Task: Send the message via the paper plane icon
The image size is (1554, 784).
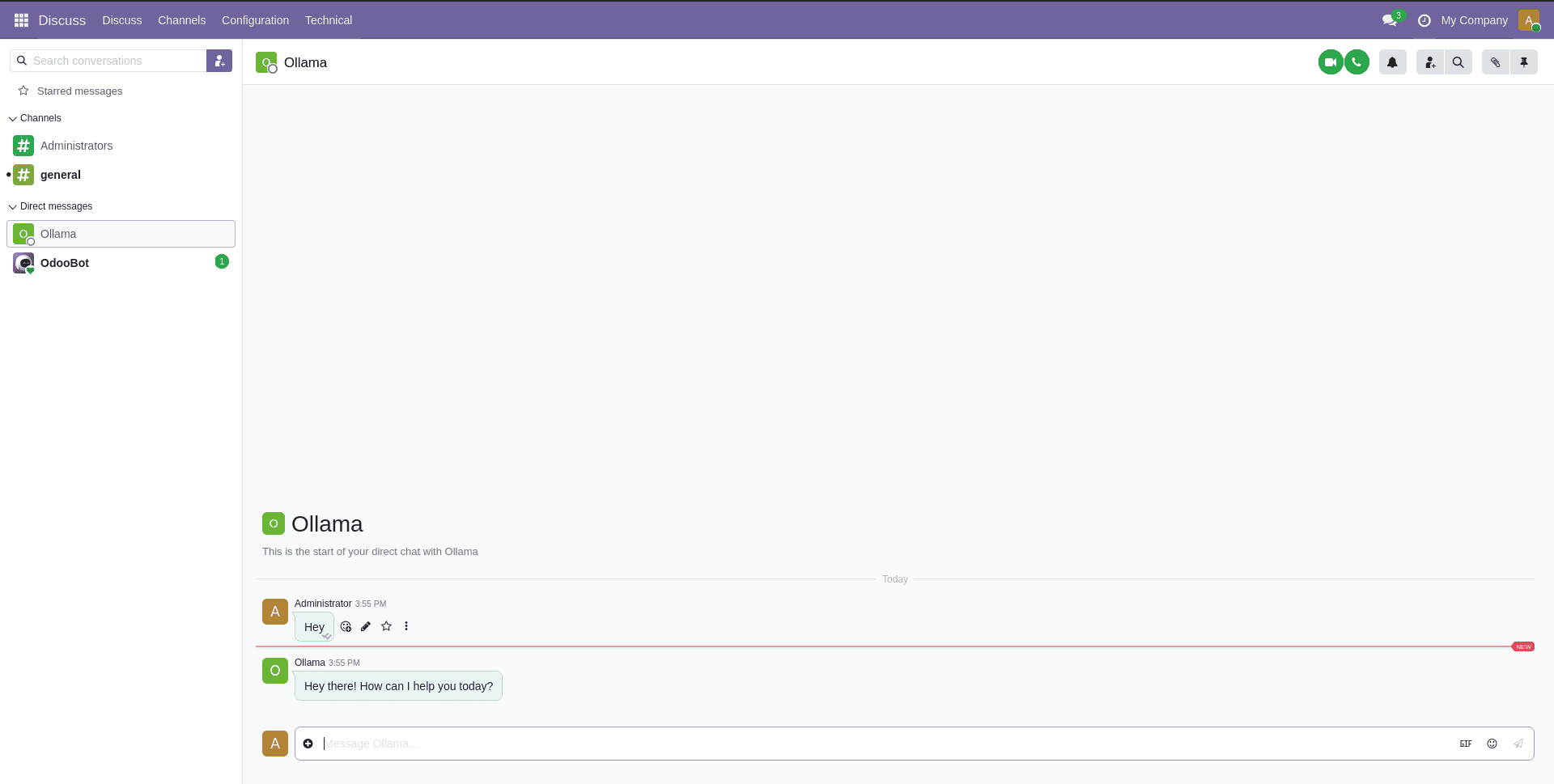Action: [x=1518, y=744]
